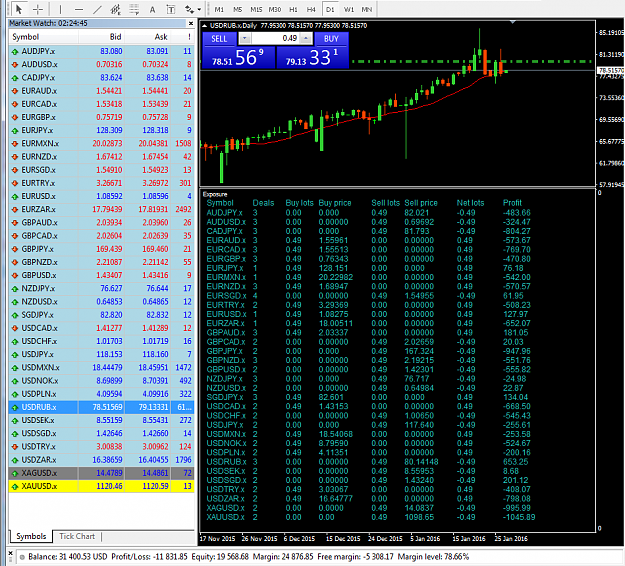Toggle the D1 daily timeframe button
Image resolution: width=625 pixels, height=566 pixels.
(330, 9)
